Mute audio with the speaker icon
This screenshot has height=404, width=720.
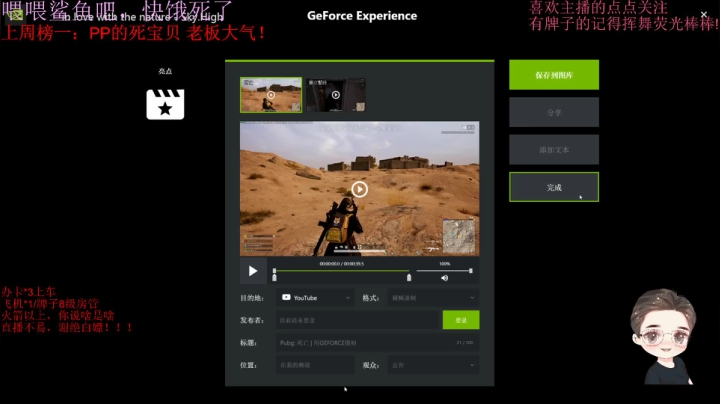point(444,278)
